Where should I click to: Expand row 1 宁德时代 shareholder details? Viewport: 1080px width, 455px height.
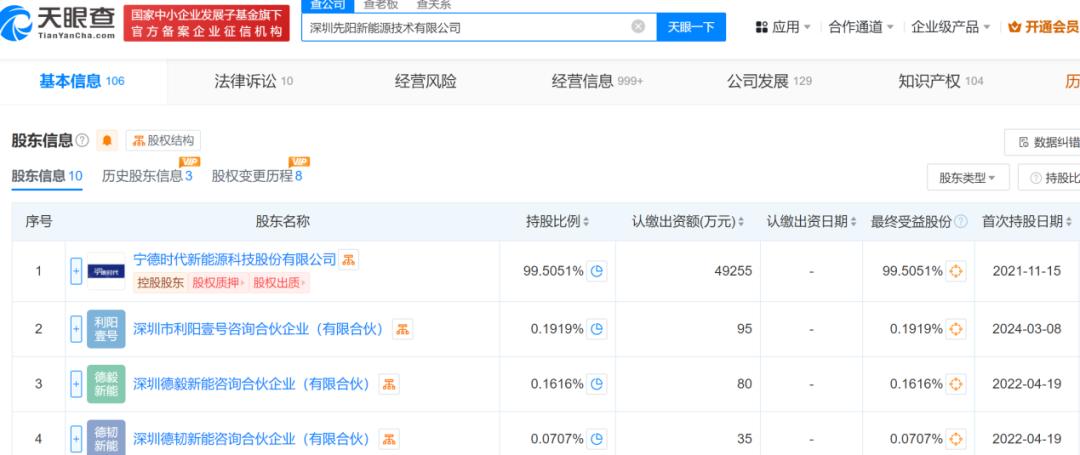76,271
